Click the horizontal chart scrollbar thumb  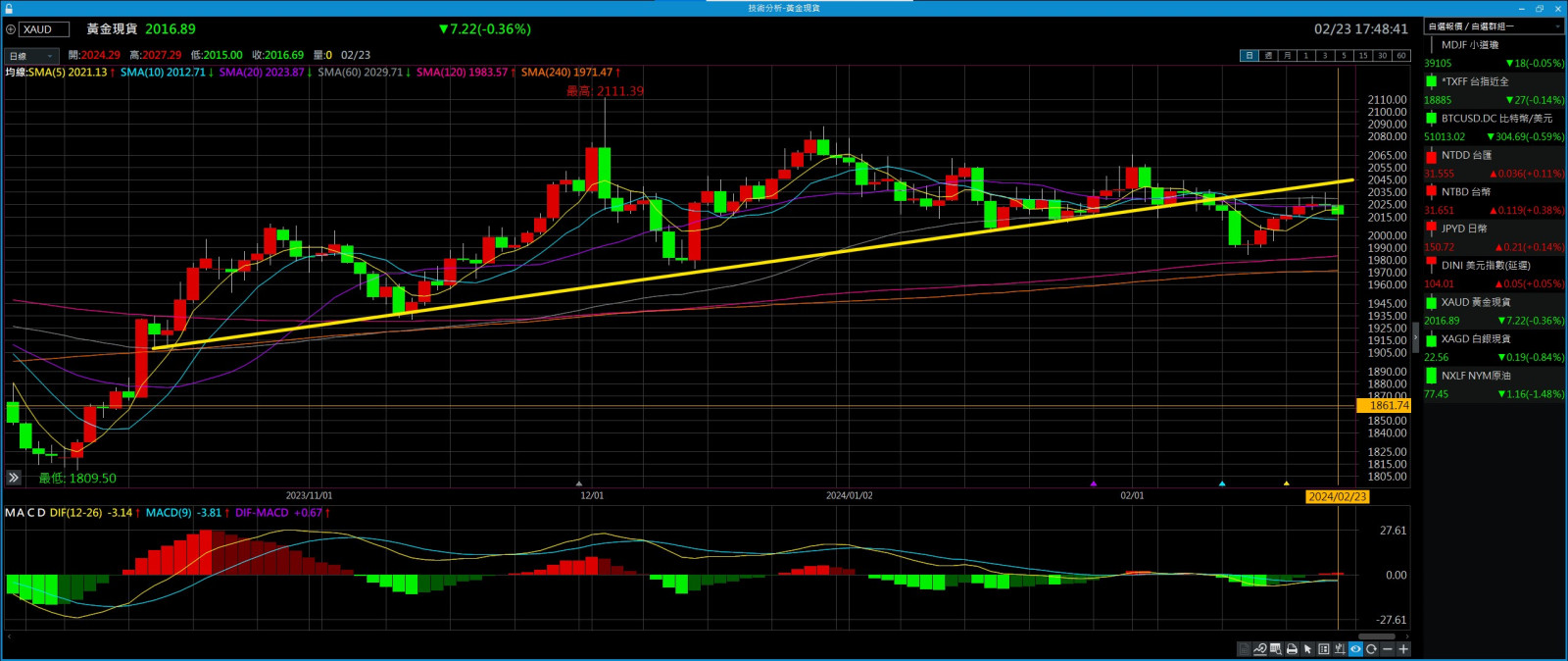point(1376,636)
